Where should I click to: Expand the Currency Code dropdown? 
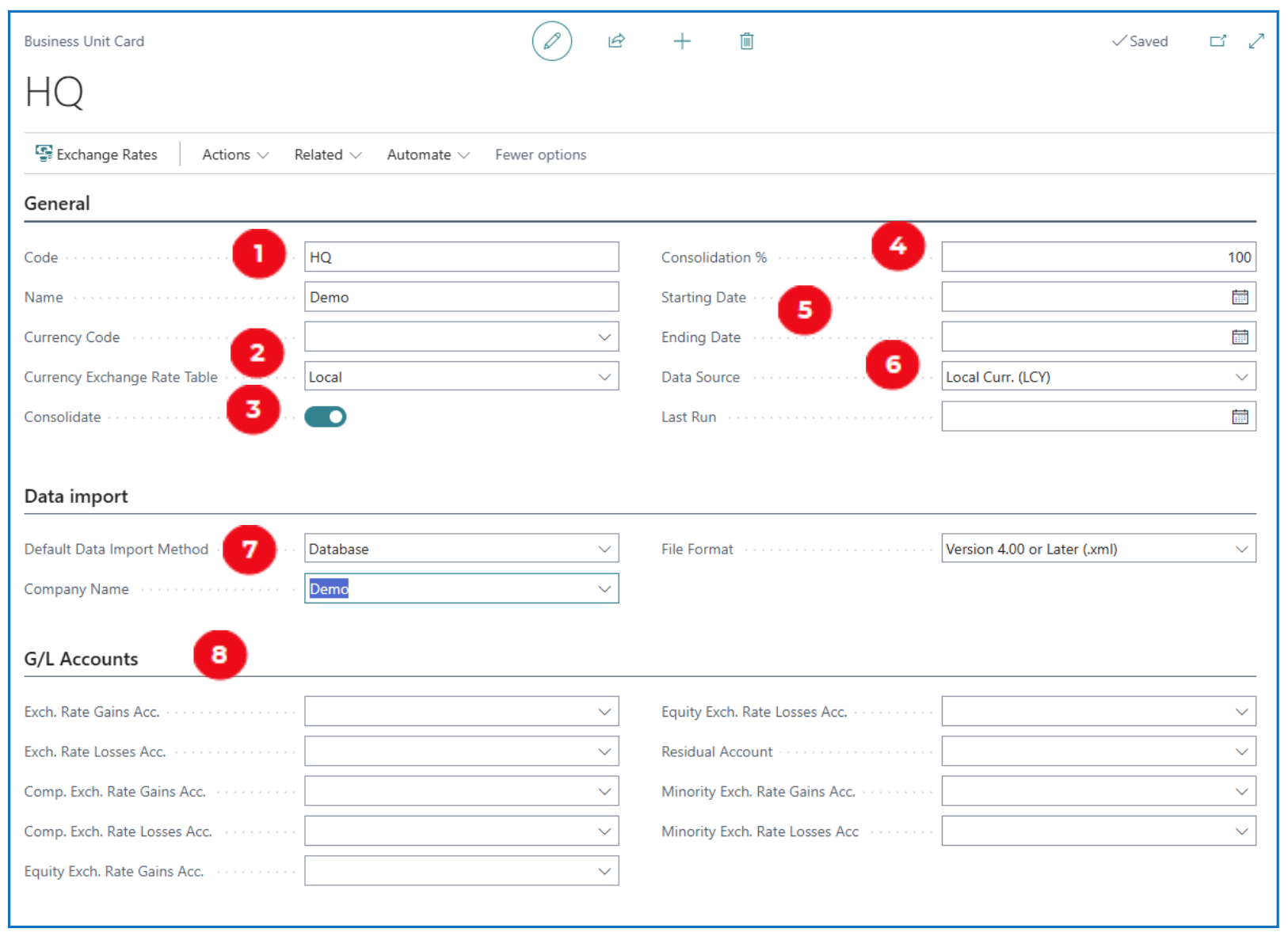pos(604,337)
